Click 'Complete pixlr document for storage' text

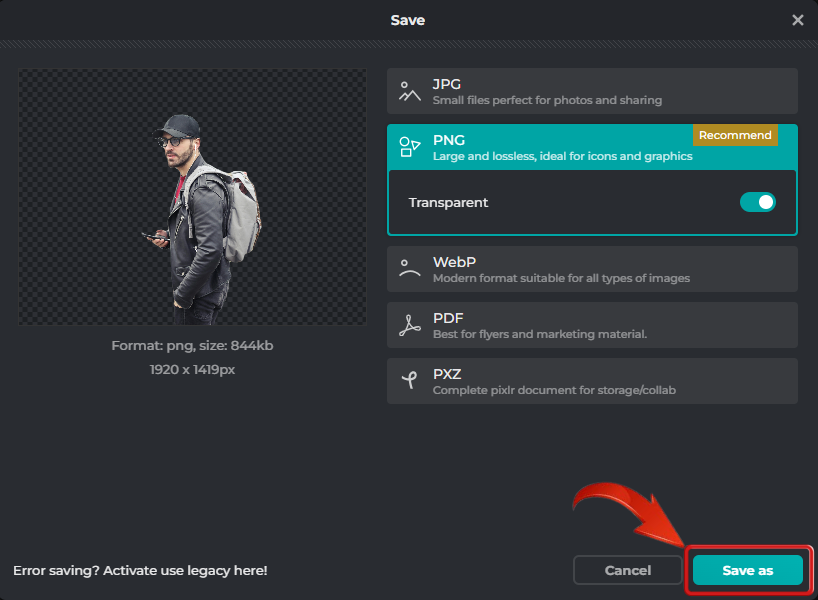point(554,390)
